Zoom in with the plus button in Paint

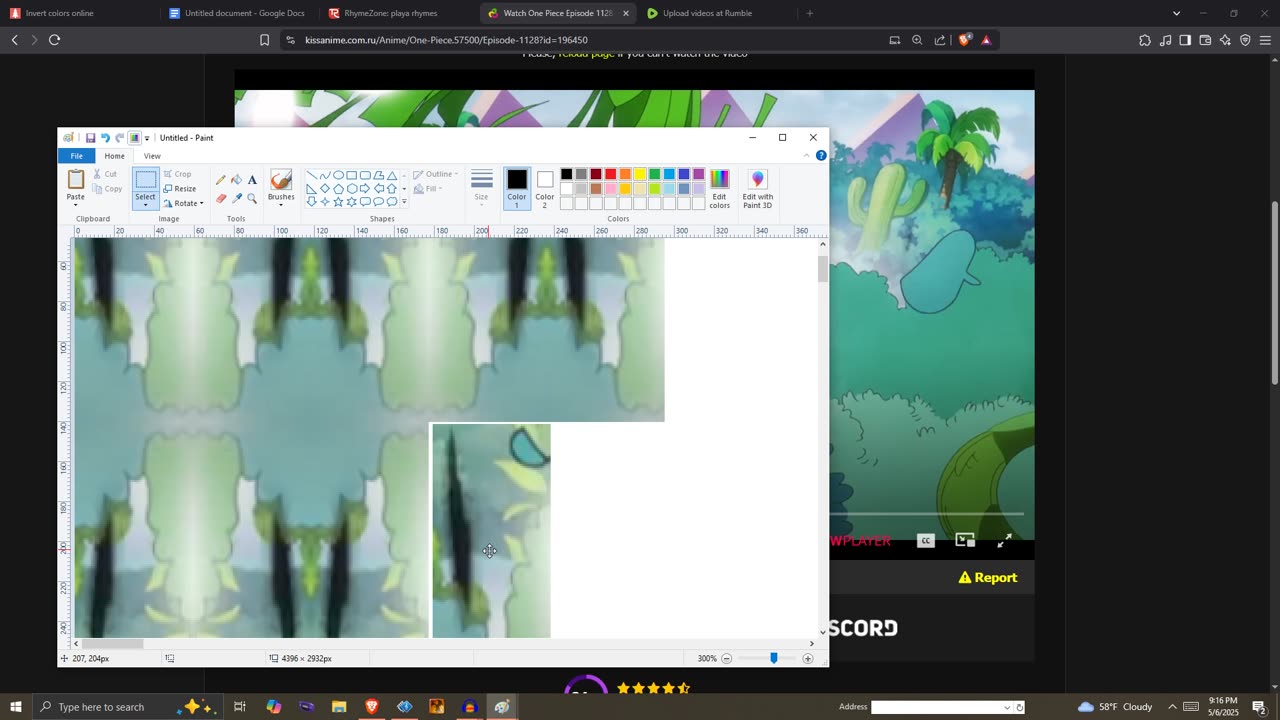(808, 658)
